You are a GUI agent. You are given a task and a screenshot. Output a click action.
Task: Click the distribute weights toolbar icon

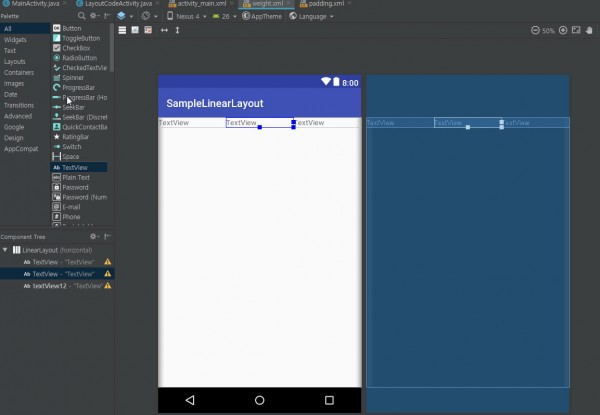point(135,30)
